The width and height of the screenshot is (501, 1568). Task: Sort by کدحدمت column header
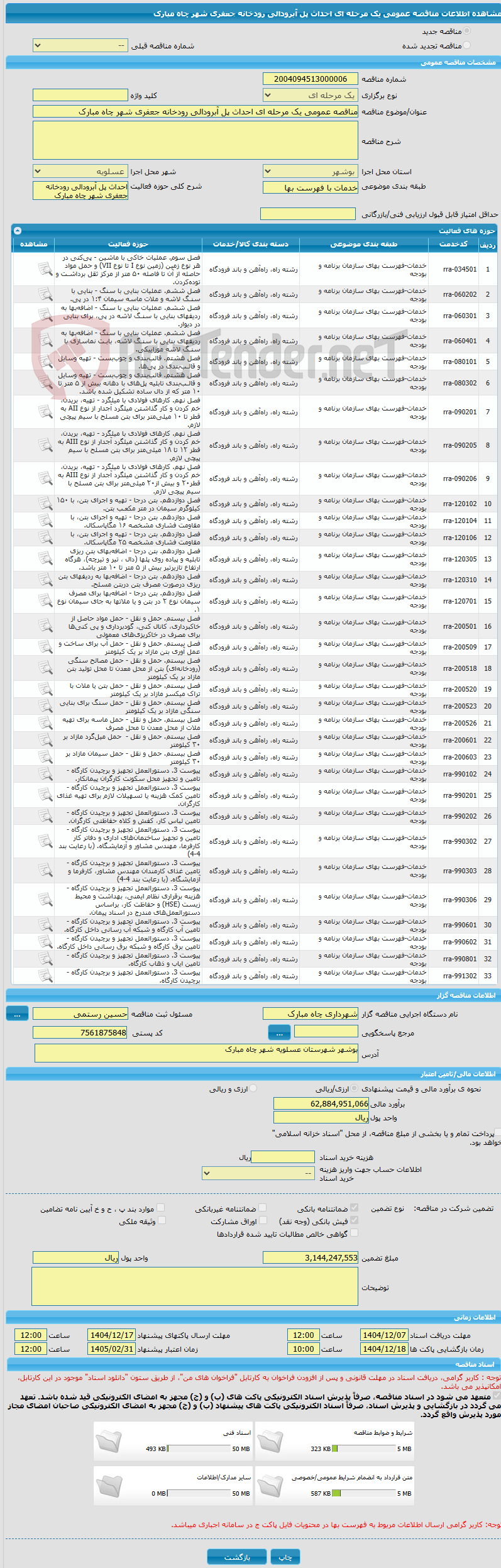[453, 244]
